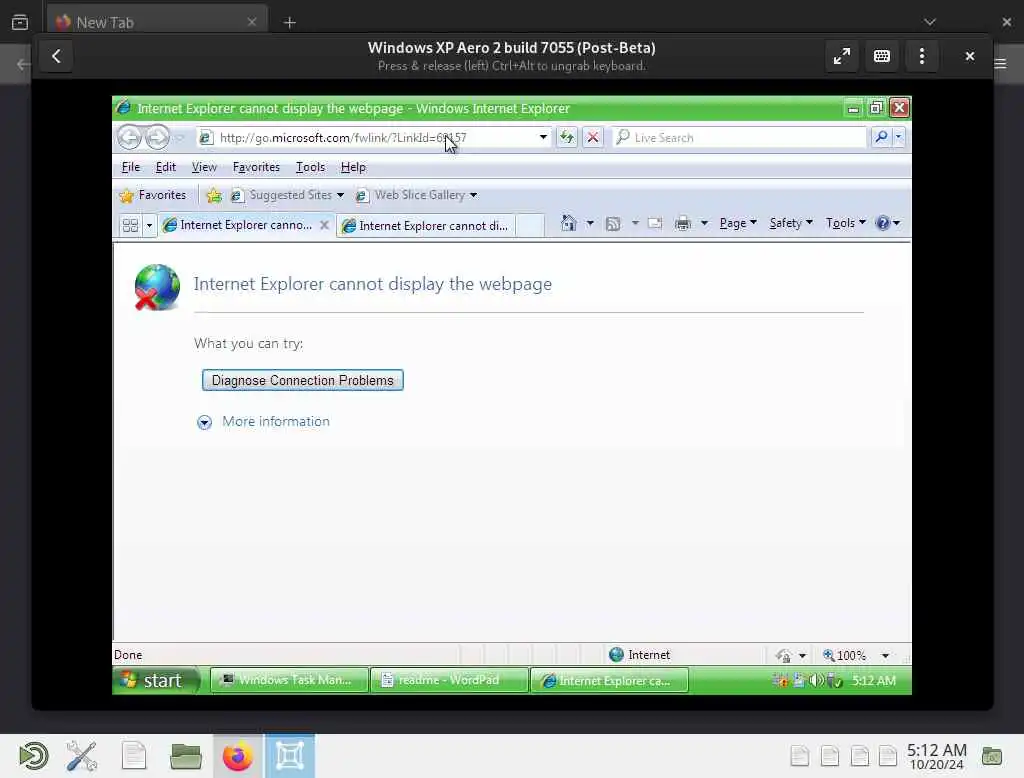The width and height of the screenshot is (1024, 778).
Task: Open the blue Help question mark icon
Action: [883, 223]
